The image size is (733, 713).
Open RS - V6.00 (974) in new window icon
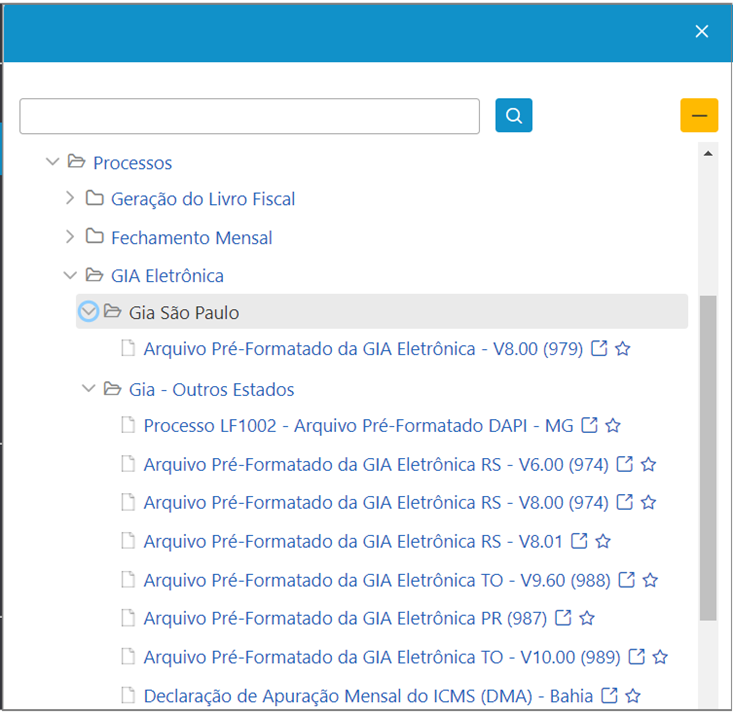pyautogui.click(x=625, y=464)
